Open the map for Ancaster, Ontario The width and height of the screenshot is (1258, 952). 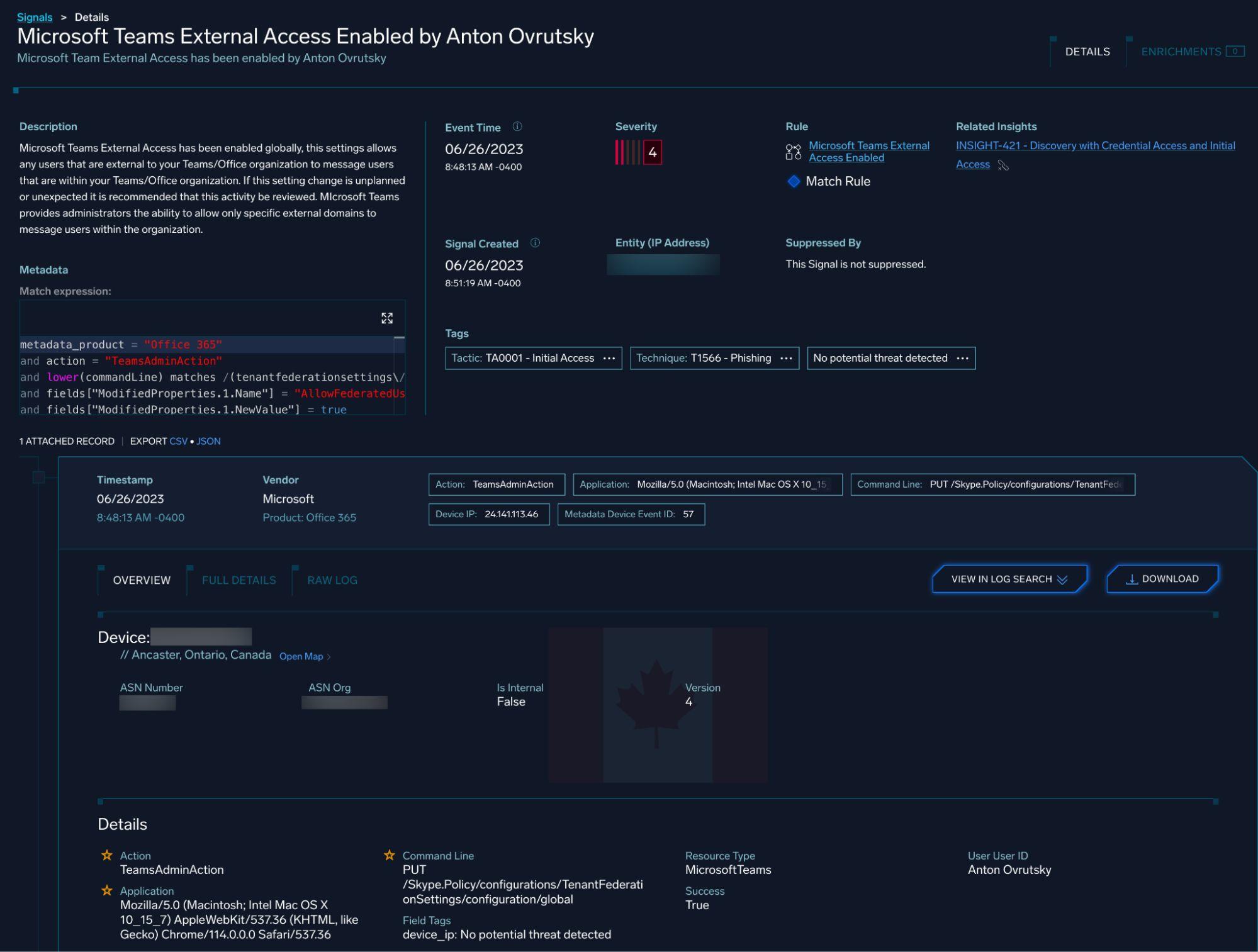pyautogui.click(x=301, y=656)
